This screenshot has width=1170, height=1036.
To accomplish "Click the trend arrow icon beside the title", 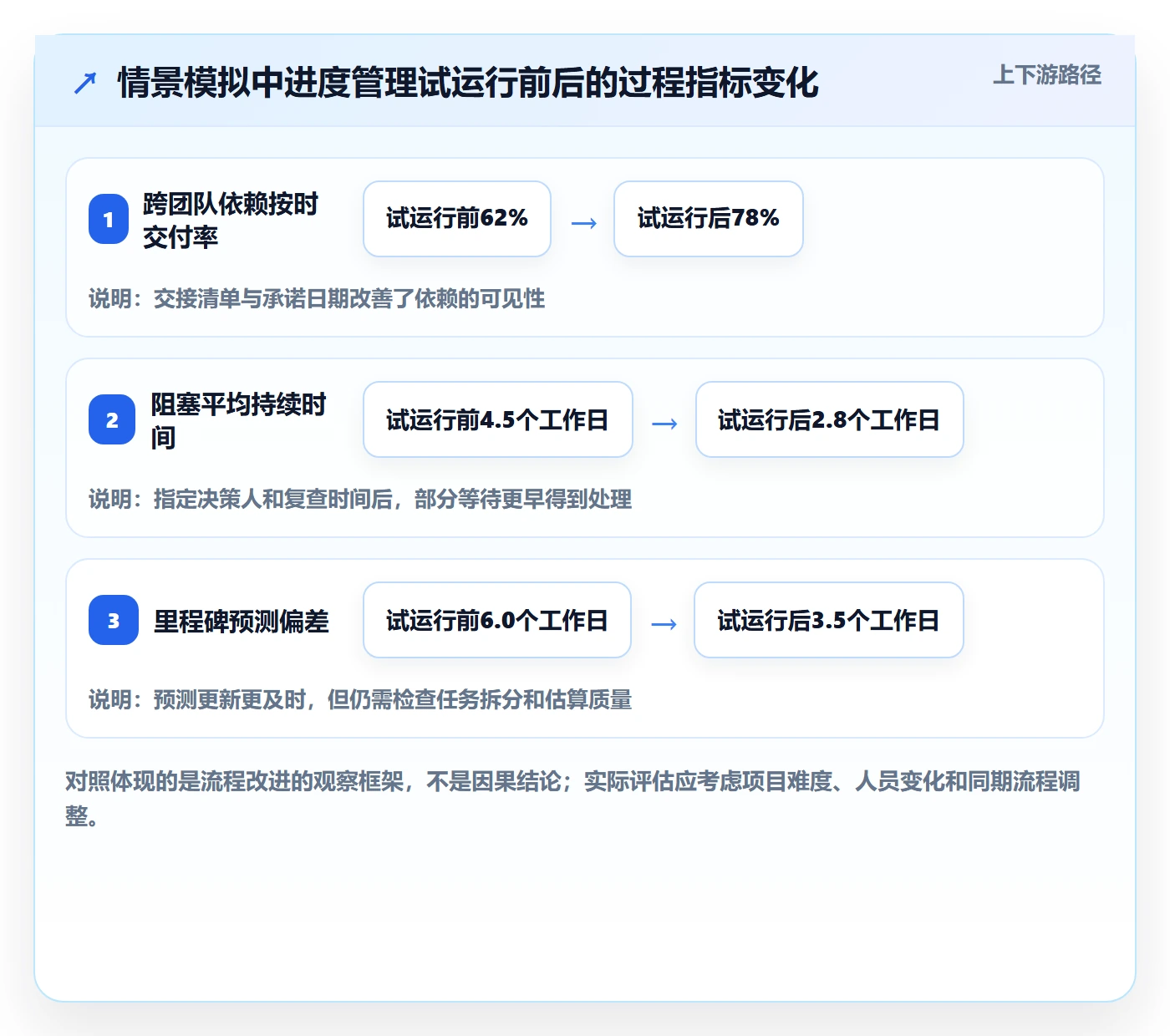I will coord(85,83).
